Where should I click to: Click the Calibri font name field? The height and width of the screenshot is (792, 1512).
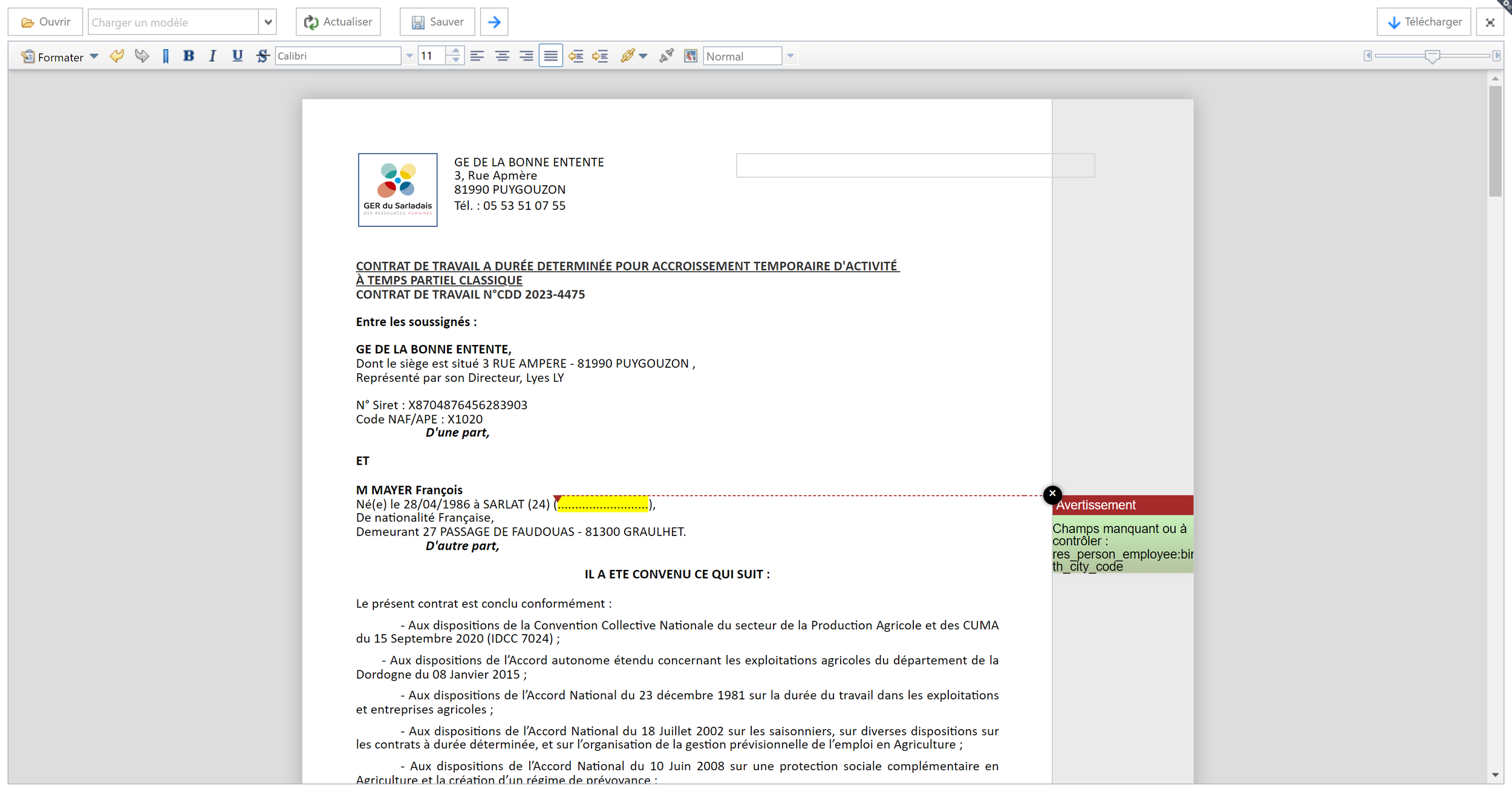[338, 56]
